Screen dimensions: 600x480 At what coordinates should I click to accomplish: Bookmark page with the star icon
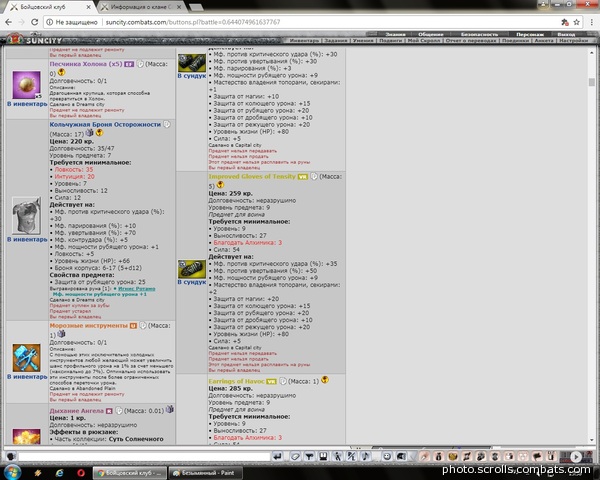click(x=576, y=22)
